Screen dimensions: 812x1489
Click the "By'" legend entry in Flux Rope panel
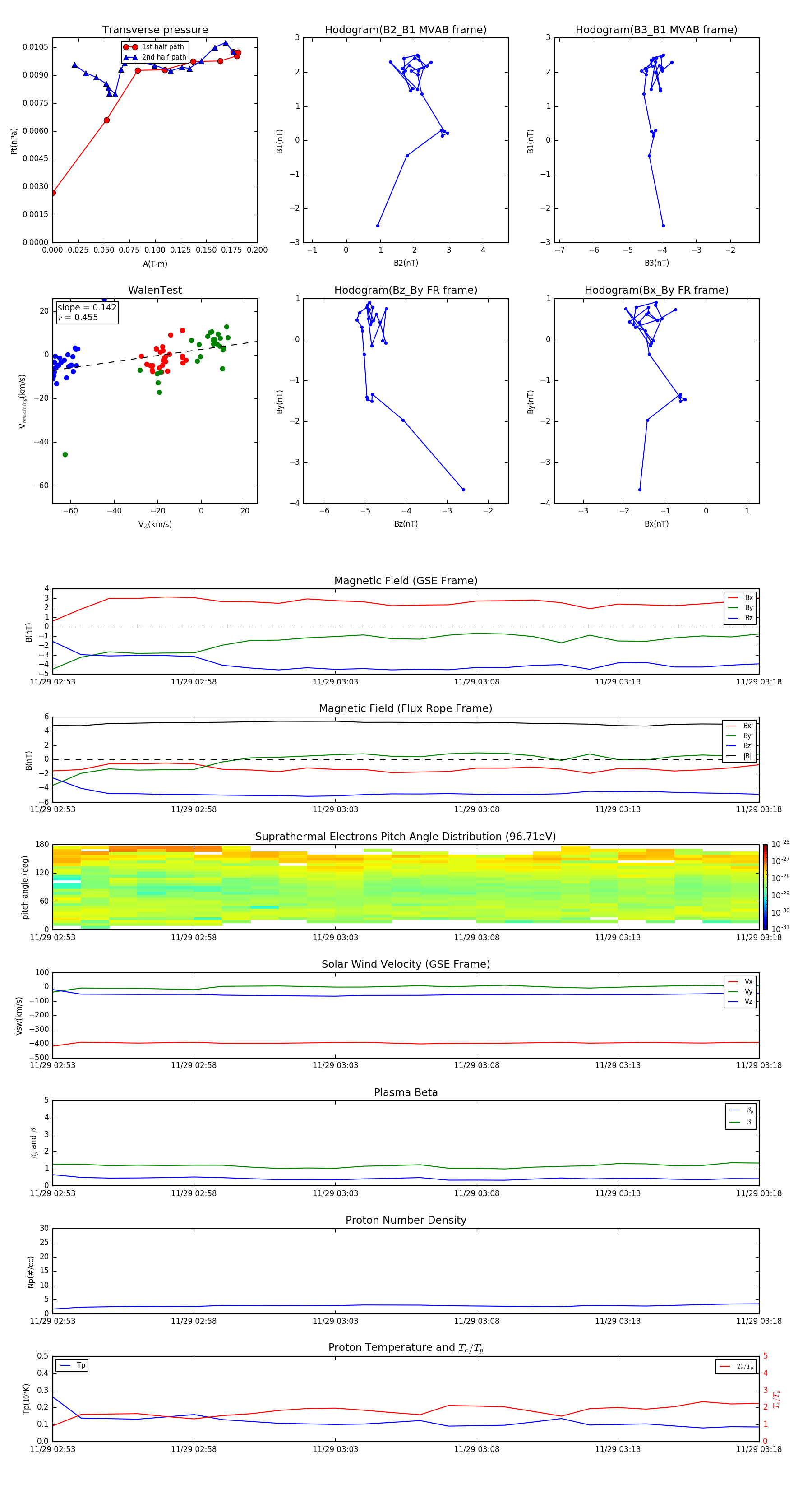pos(740,736)
